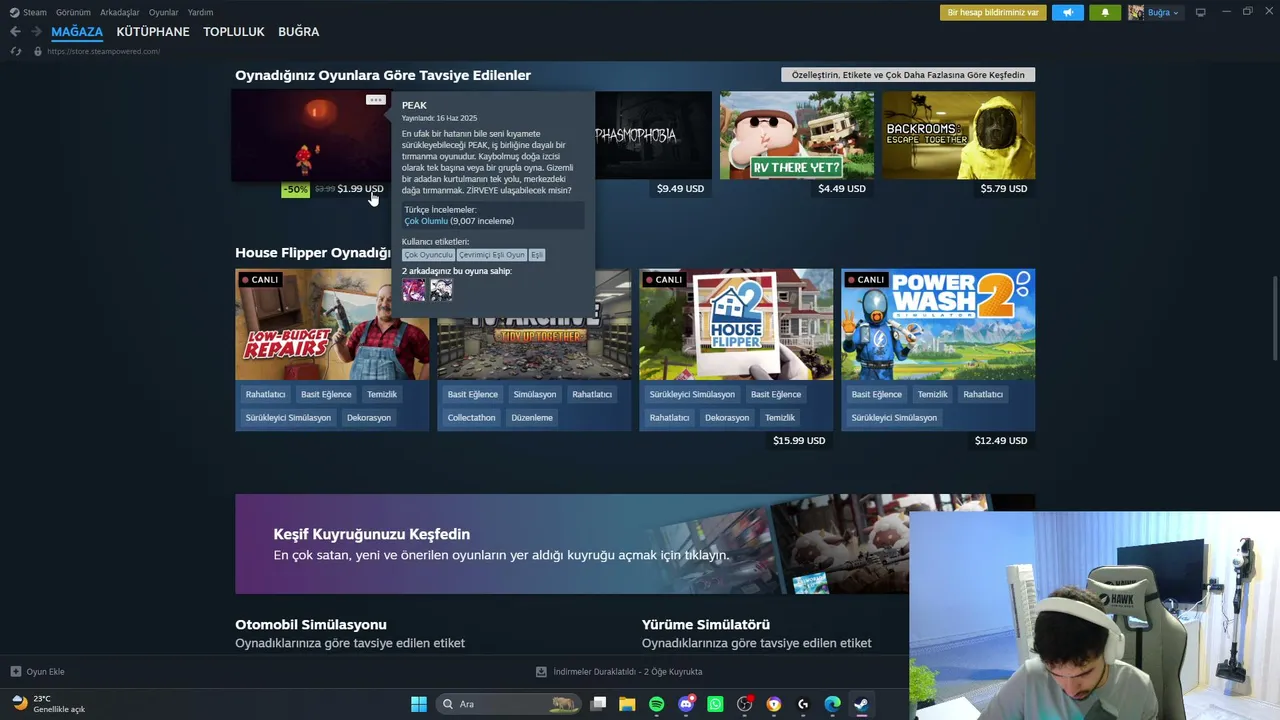The image size is (1280, 720).
Task: Click the Steam icon on the taskbar
Action: [x=861, y=704]
